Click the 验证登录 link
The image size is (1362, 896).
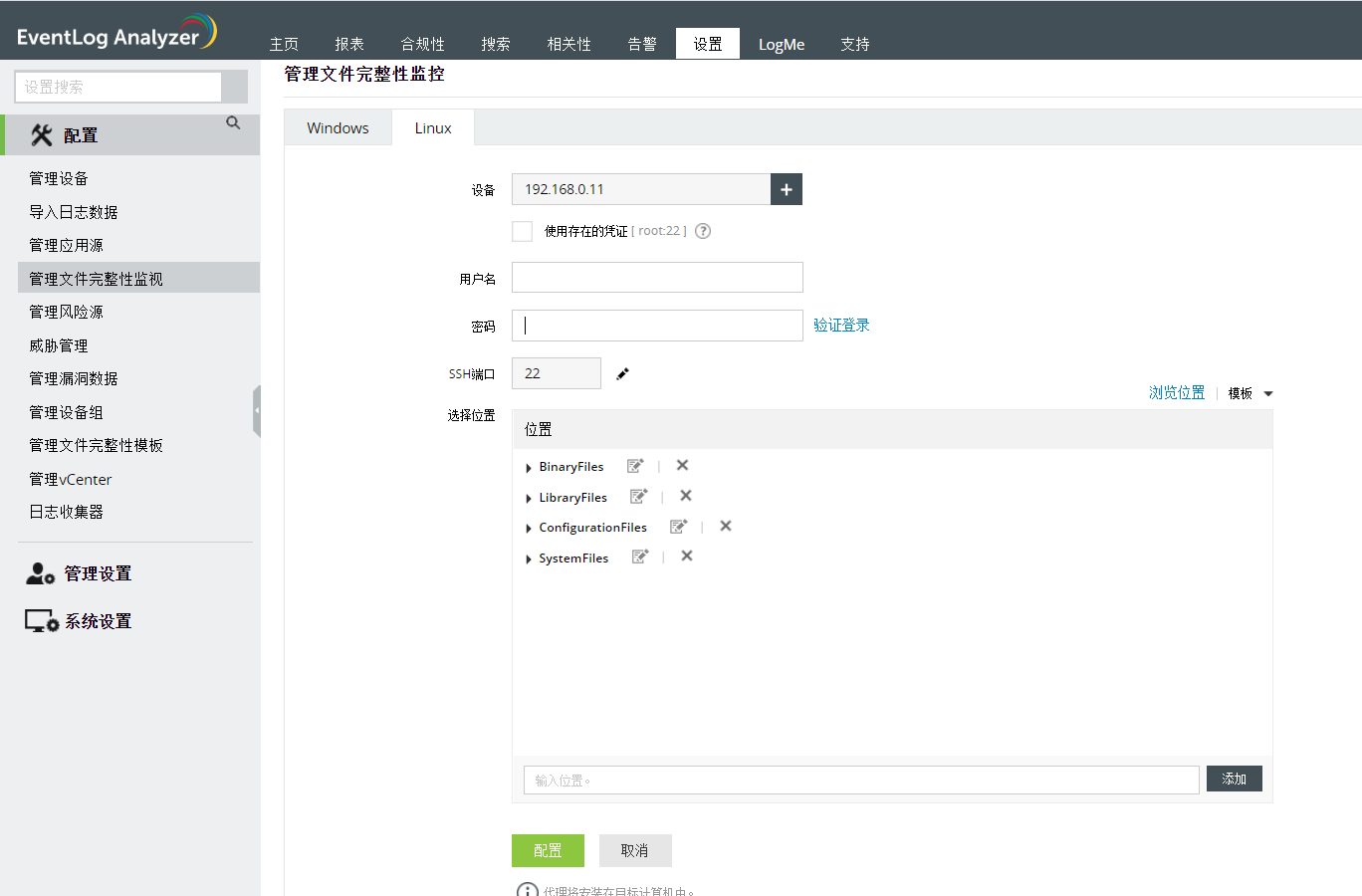[841, 326]
